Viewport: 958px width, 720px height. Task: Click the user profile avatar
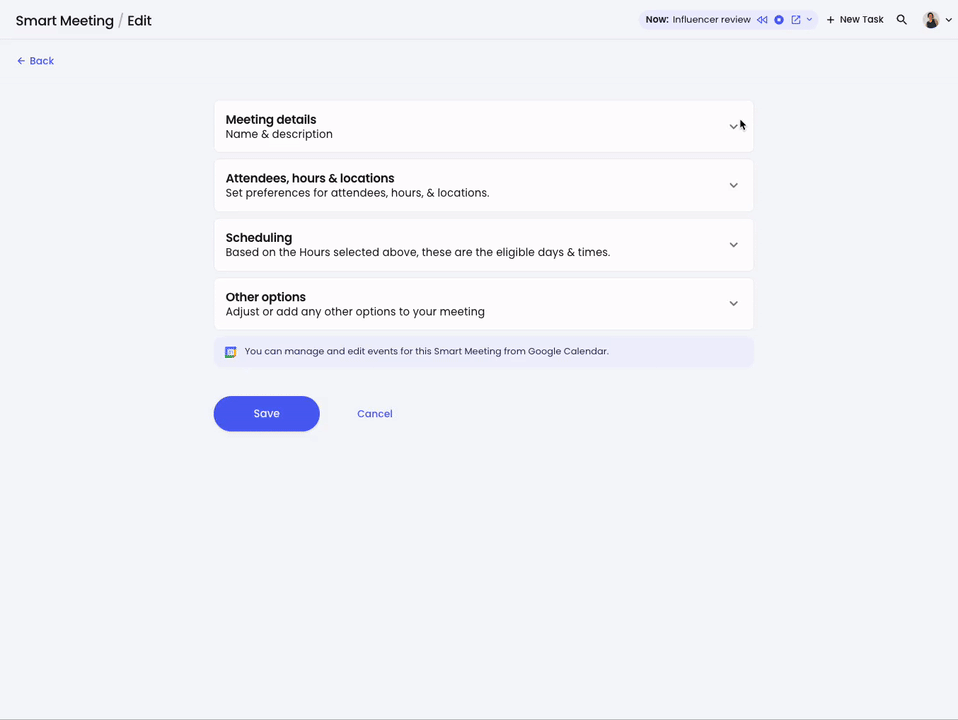click(931, 20)
